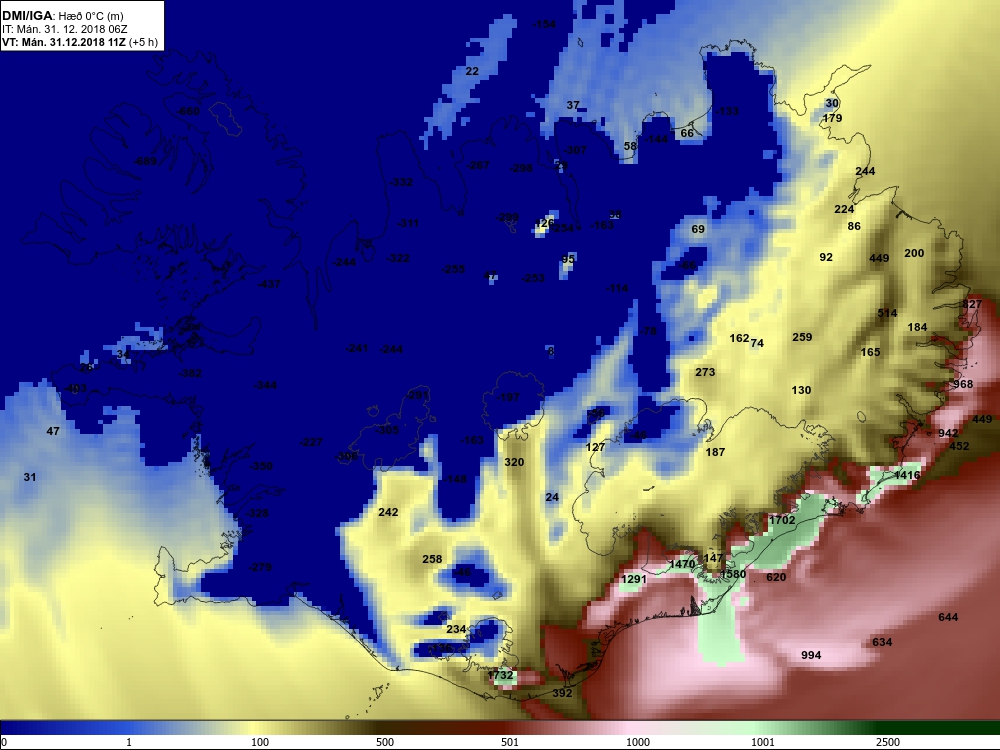Select the '500' legend tick label
The width and height of the screenshot is (1000, 750).
point(385,742)
